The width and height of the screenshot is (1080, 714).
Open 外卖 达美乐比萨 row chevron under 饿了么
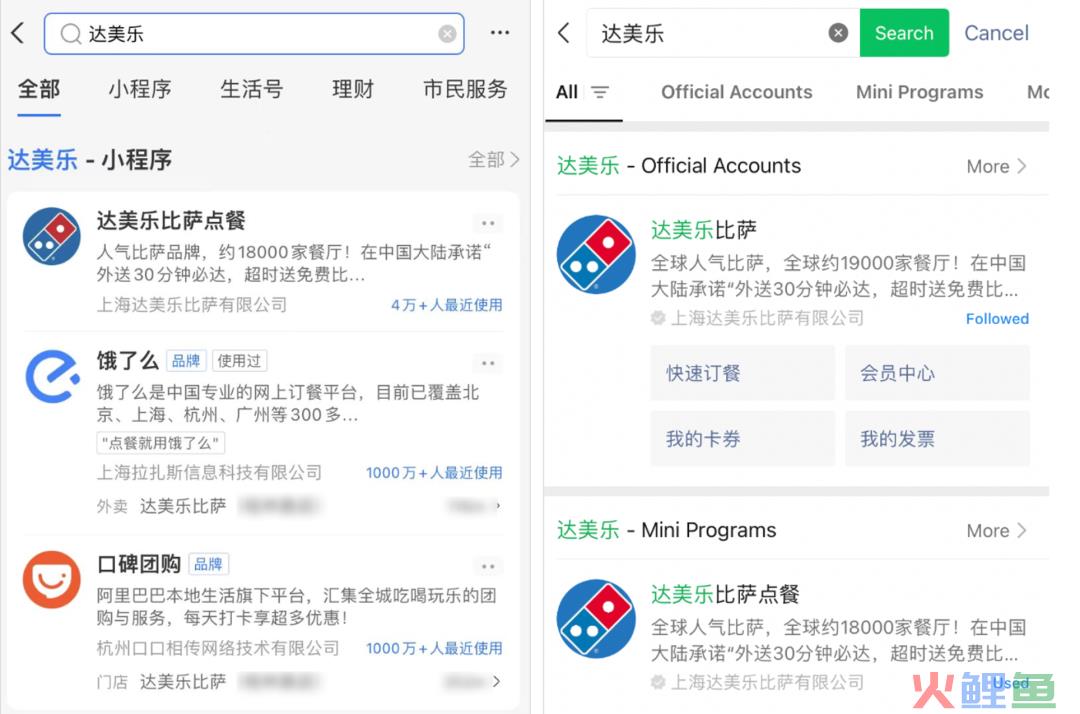click(497, 506)
